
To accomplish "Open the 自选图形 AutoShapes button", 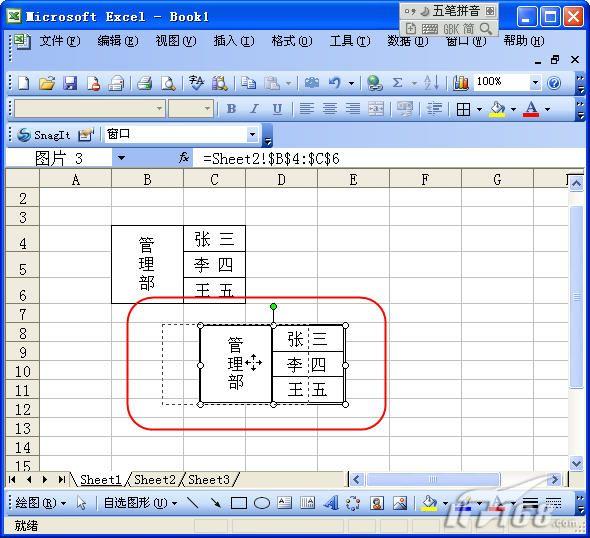I will [x=140, y=503].
